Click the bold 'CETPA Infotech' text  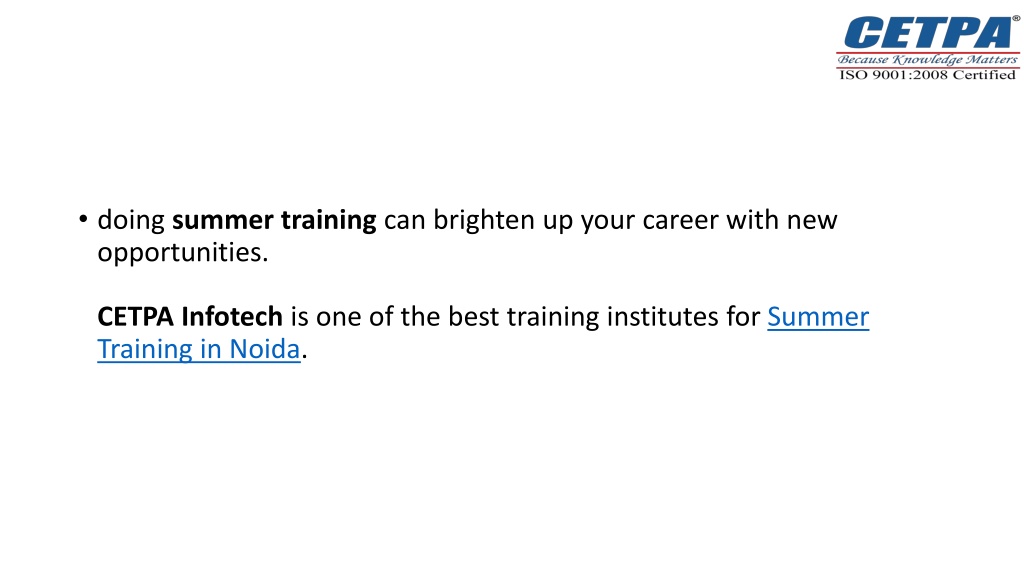(x=189, y=317)
